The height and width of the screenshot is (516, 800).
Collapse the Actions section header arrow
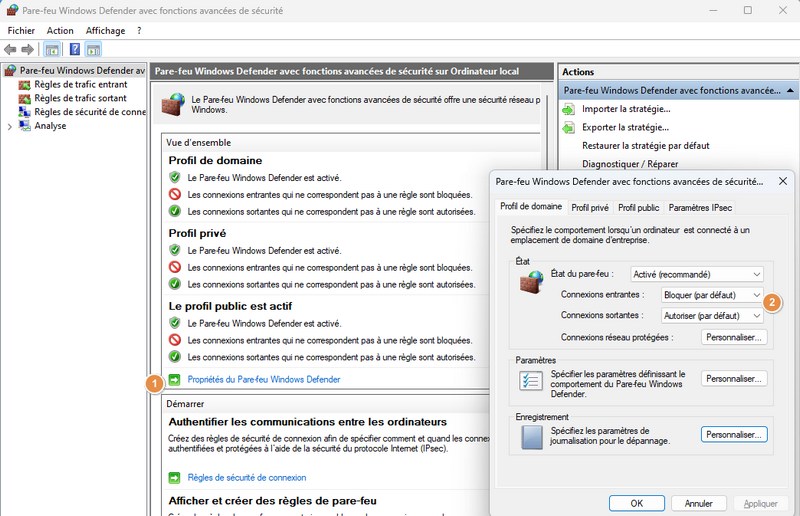(790, 90)
